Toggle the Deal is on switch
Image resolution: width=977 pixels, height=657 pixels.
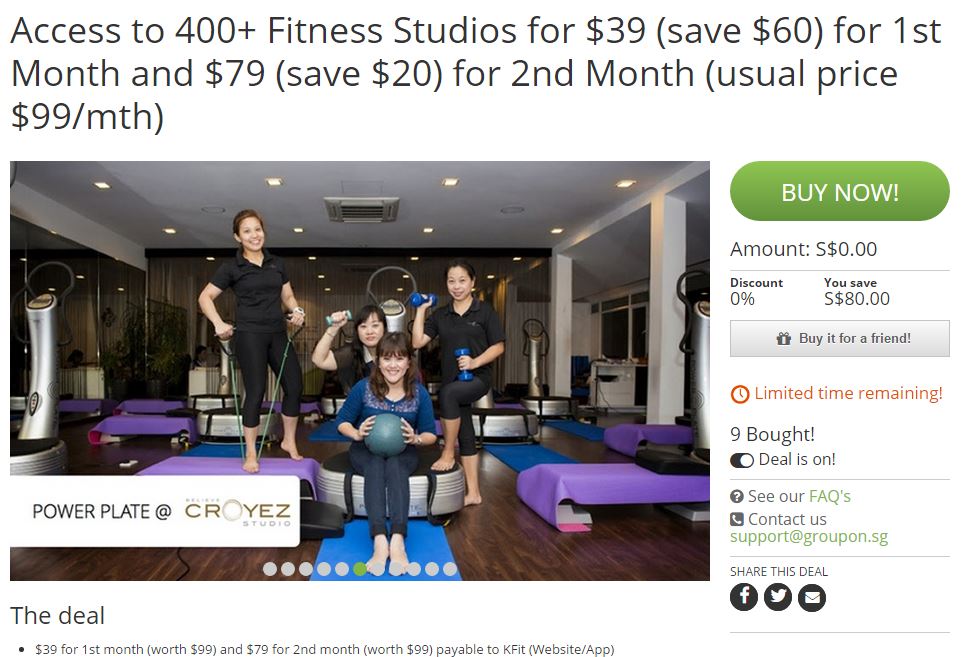point(741,460)
